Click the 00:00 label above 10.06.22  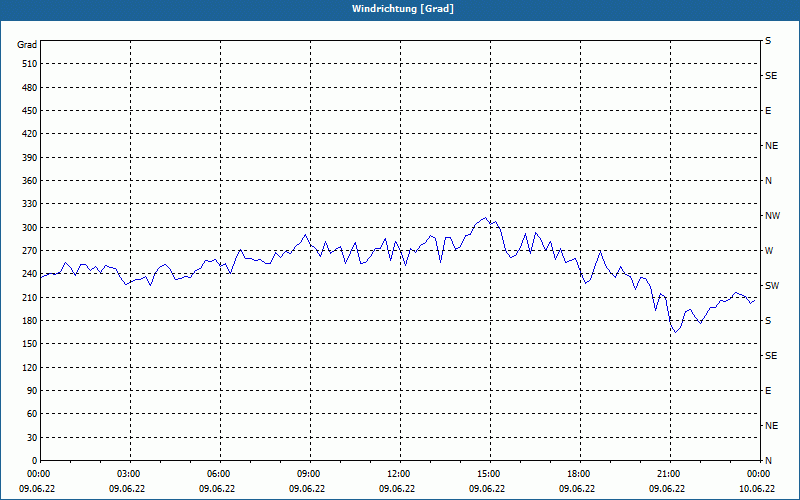tap(761, 474)
